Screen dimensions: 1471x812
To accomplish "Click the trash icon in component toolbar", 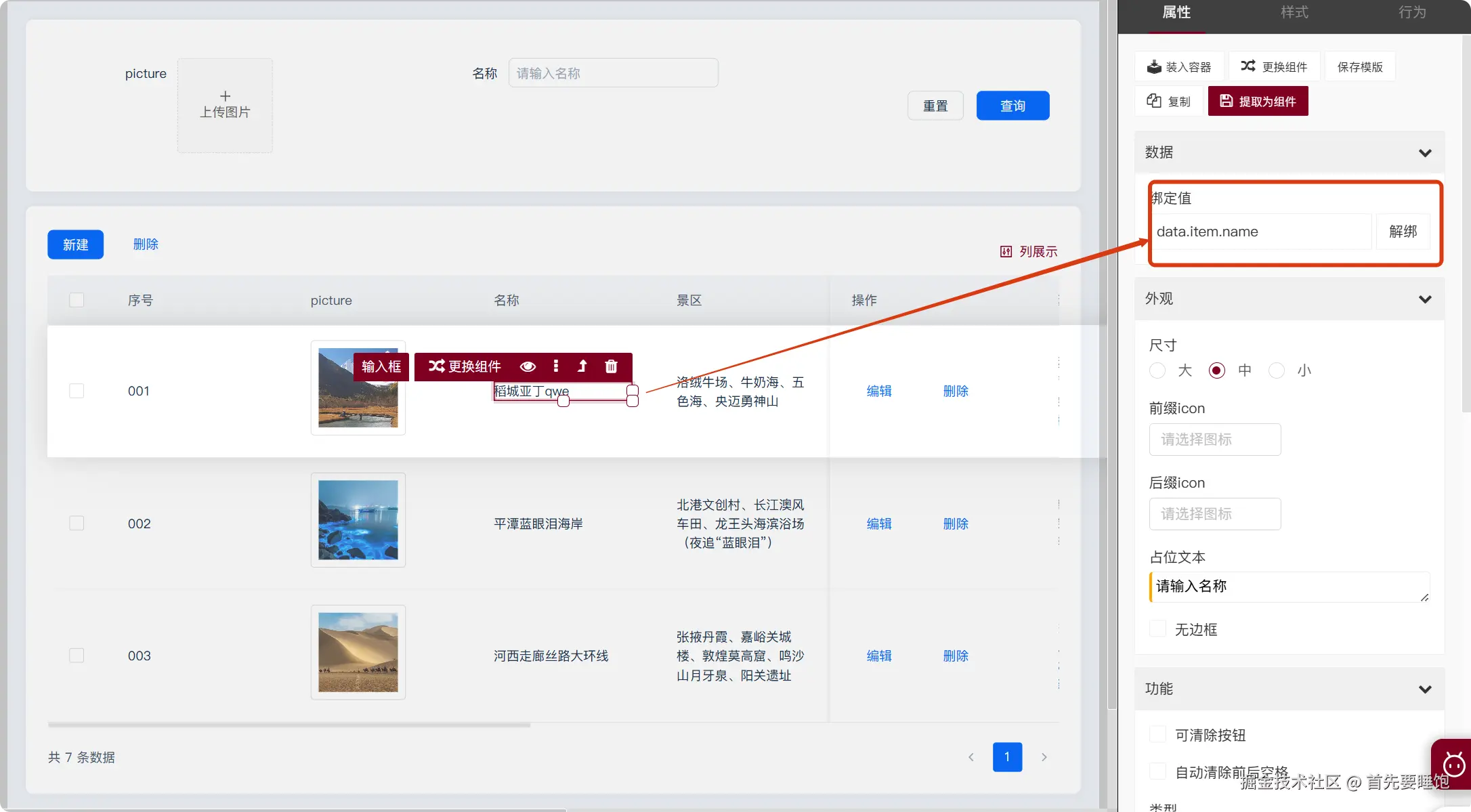I will 611,366.
